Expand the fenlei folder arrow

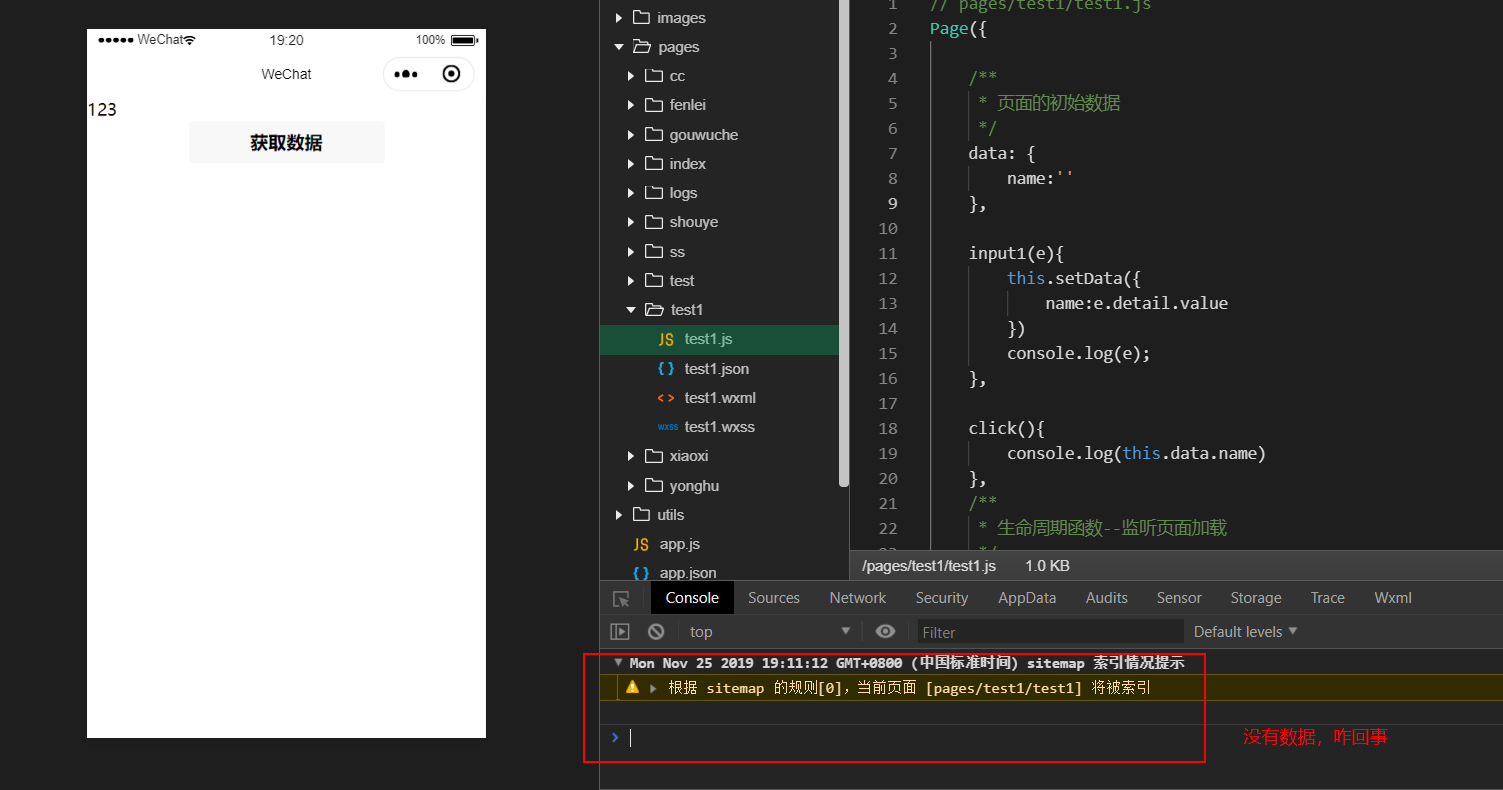point(631,105)
